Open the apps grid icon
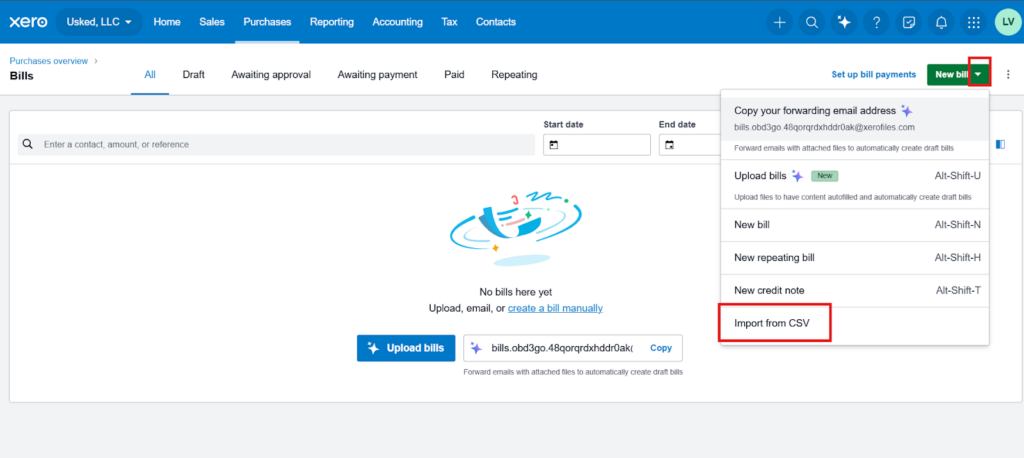This screenshot has height=458, width=1024. (x=973, y=22)
